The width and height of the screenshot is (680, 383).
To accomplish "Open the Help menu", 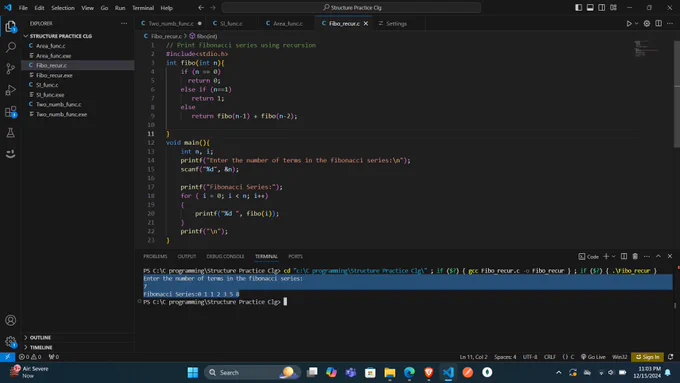I will tap(167, 8).
